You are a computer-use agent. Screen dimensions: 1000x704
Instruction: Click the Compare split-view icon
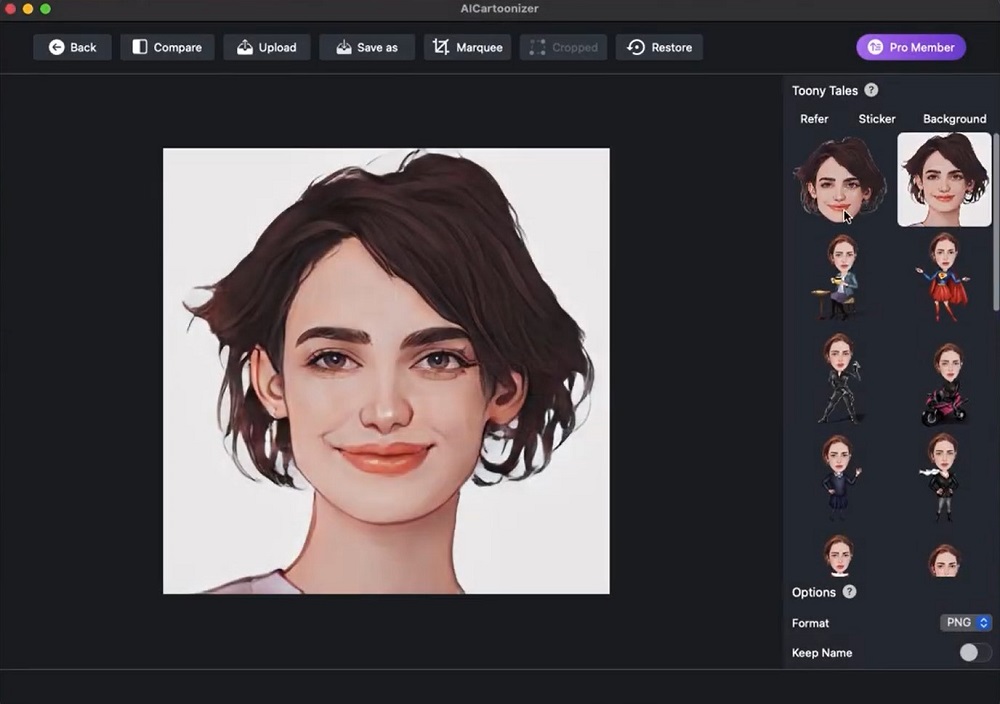[x=138, y=46]
